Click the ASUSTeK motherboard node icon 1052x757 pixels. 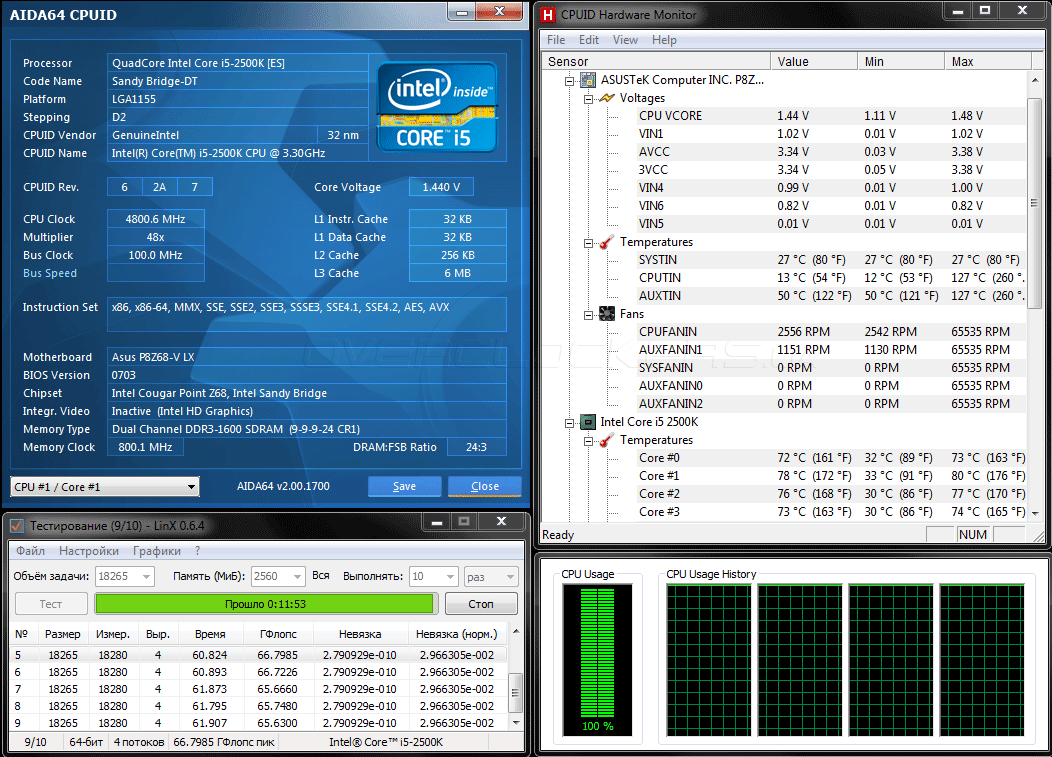click(588, 80)
